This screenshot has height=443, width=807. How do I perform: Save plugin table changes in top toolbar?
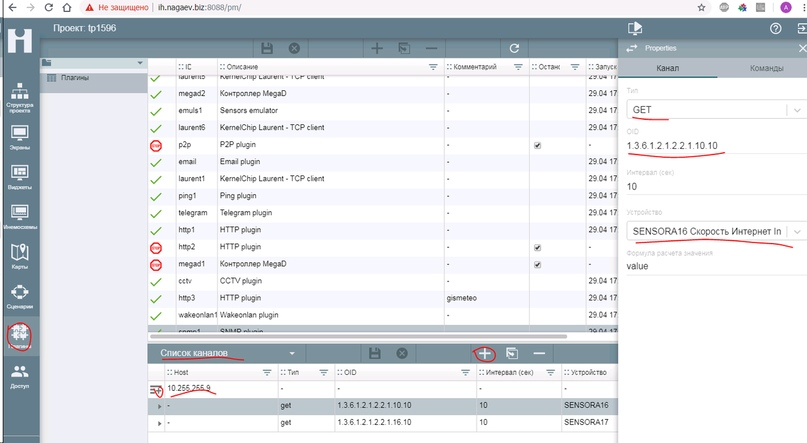267,48
